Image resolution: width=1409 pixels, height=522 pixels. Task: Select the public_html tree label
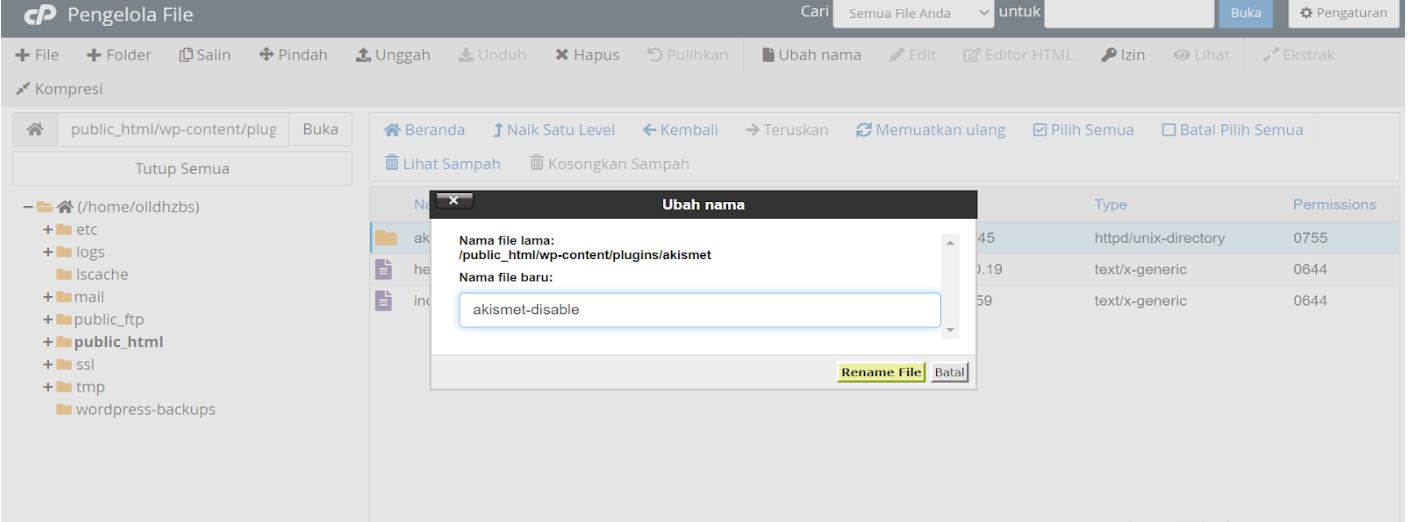click(x=119, y=342)
